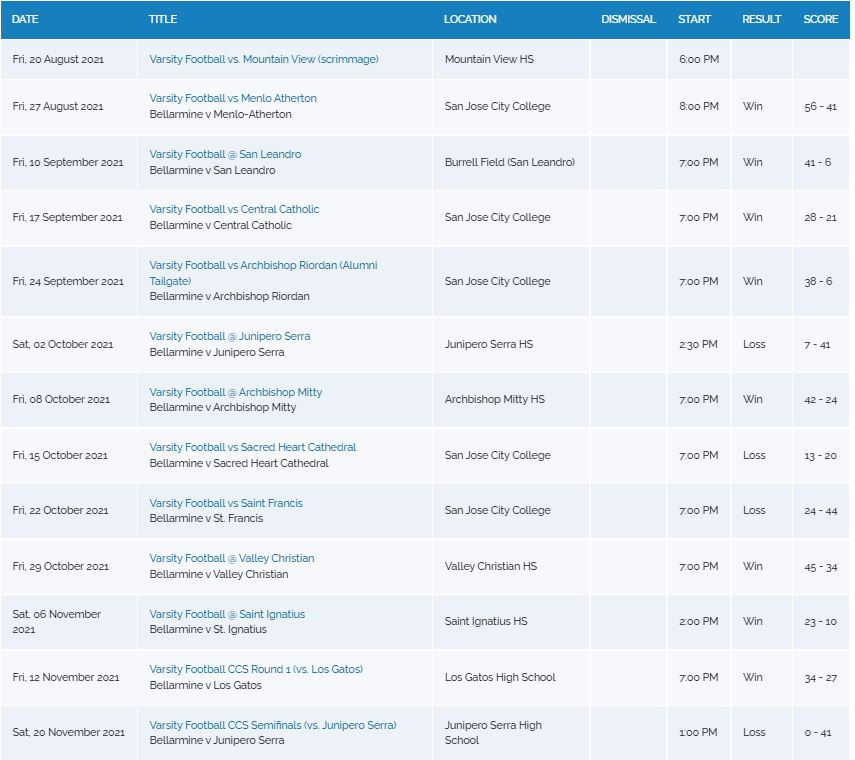Select the date Sat, 20 November 2021
The height and width of the screenshot is (760, 855).
[x=68, y=732]
